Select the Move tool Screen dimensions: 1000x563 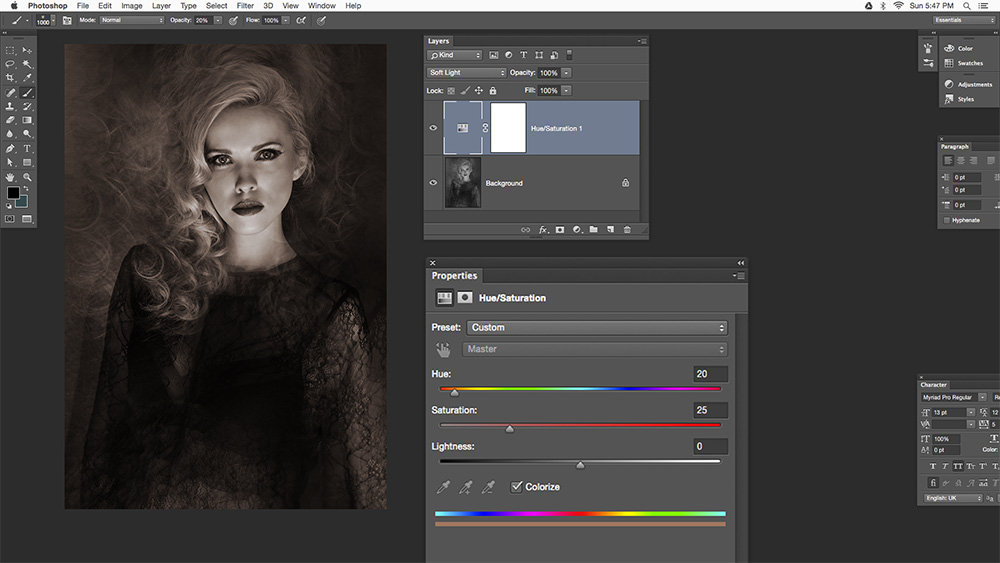[27, 50]
